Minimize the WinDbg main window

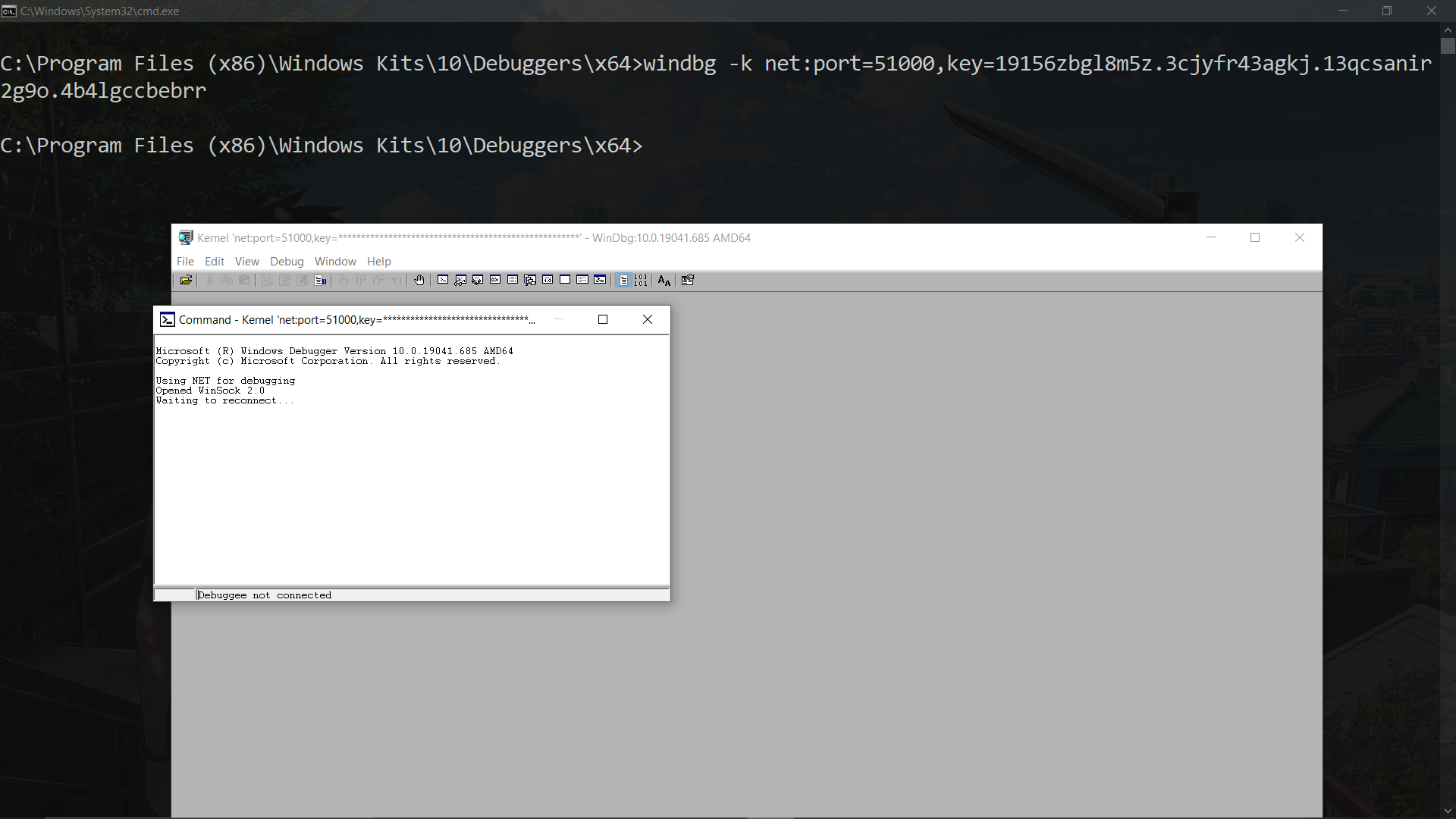click(1211, 237)
